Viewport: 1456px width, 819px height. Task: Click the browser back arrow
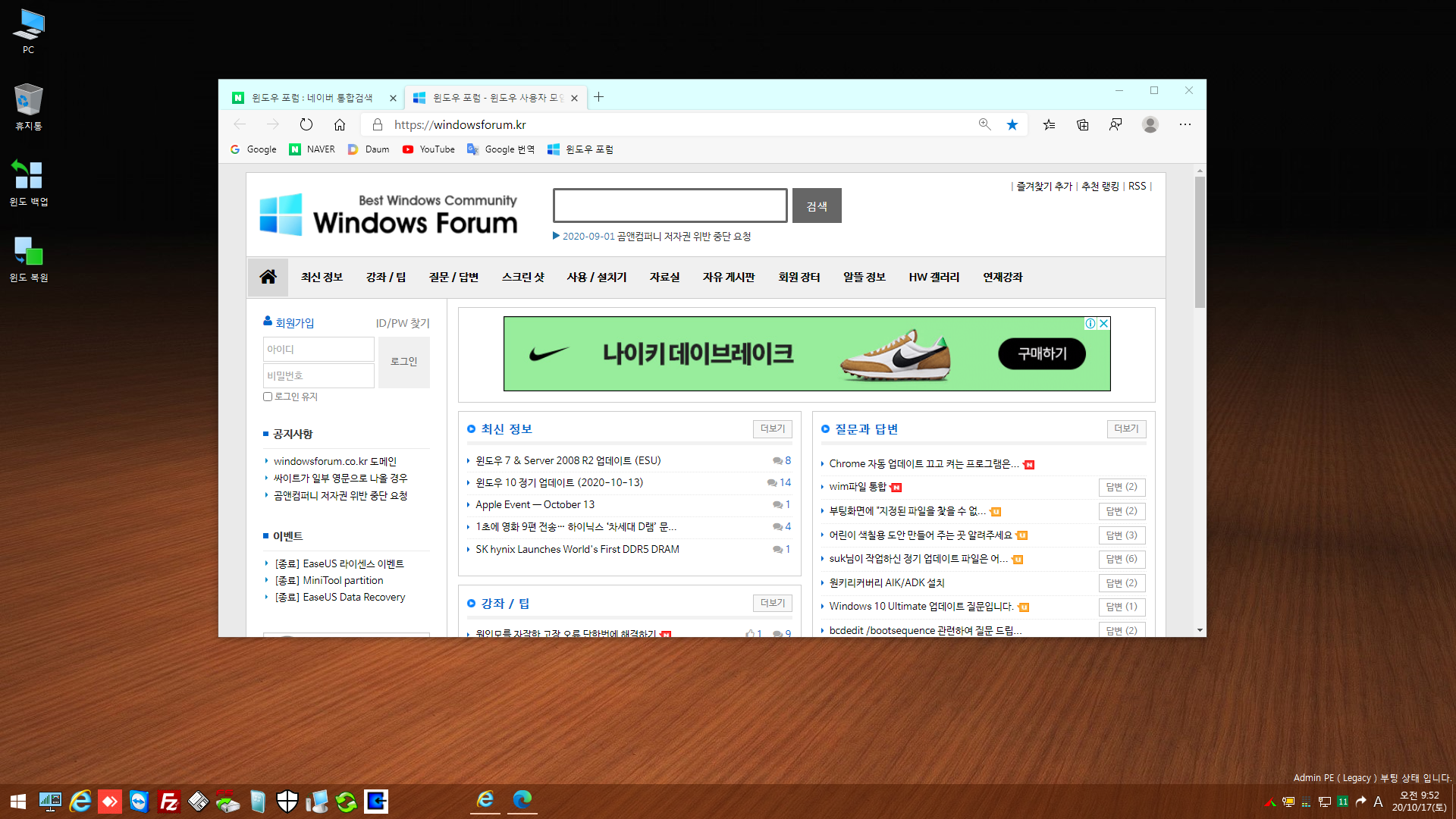pyautogui.click(x=240, y=124)
